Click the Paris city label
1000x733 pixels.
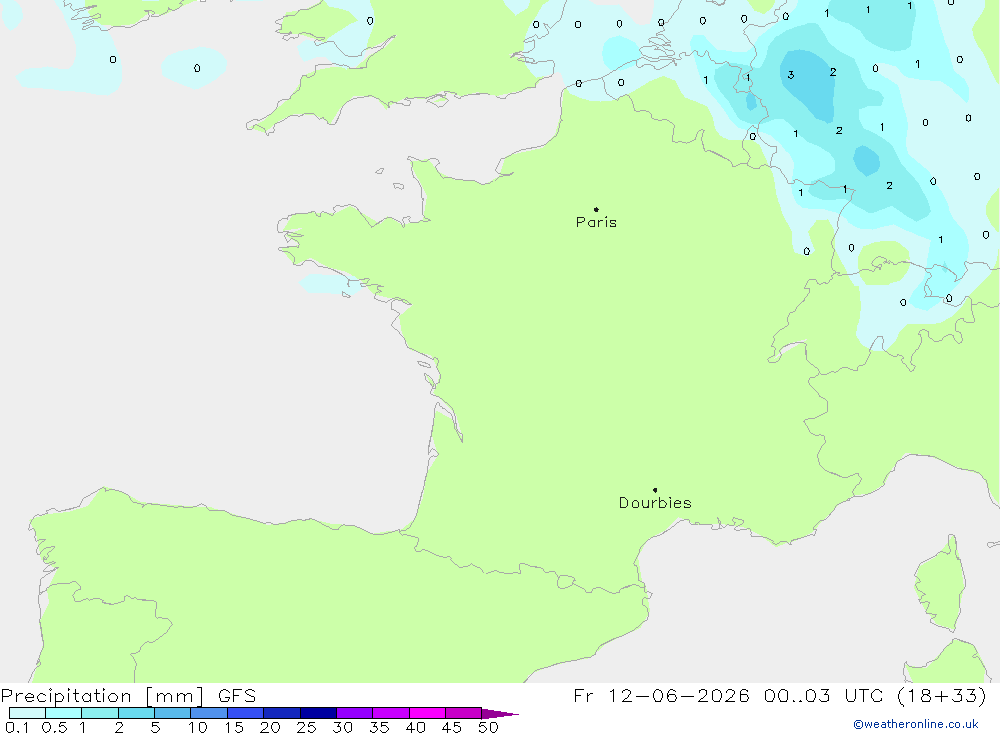596,222
